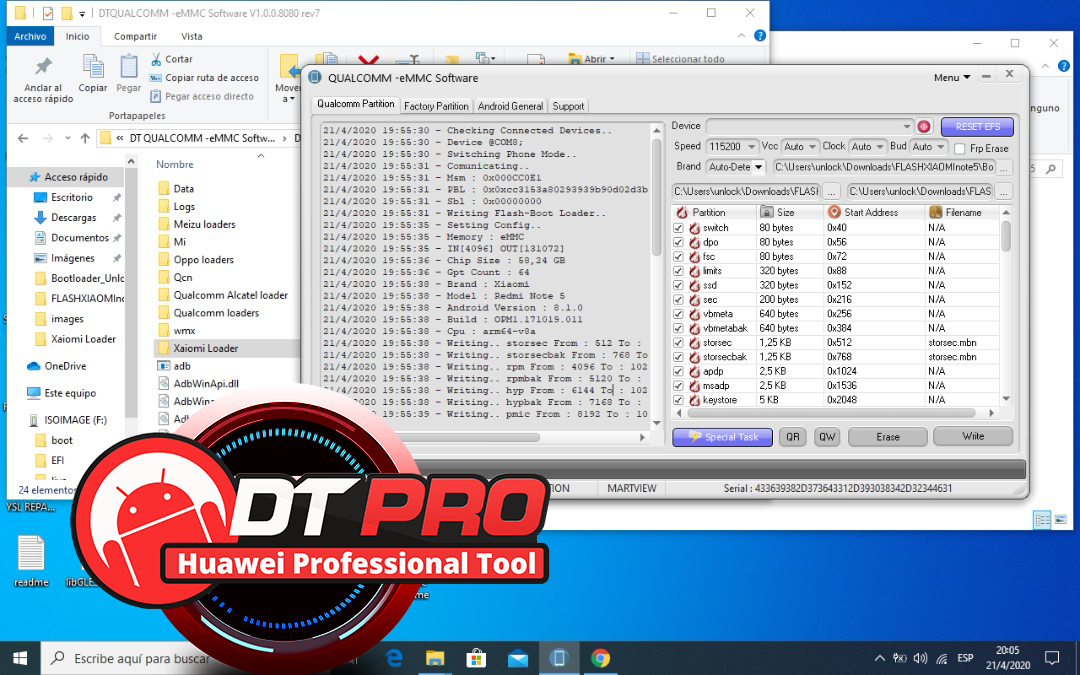Open the Menu dropdown in QUALCOMM window
1080x675 pixels.
tap(952, 78)
